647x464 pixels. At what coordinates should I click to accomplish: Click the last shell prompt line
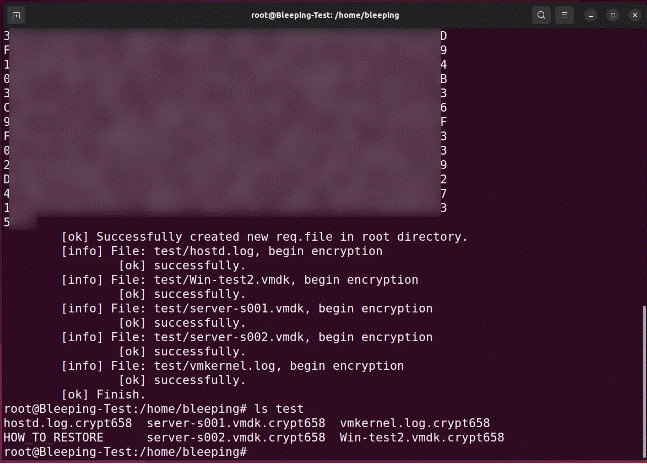coord(125,452)
